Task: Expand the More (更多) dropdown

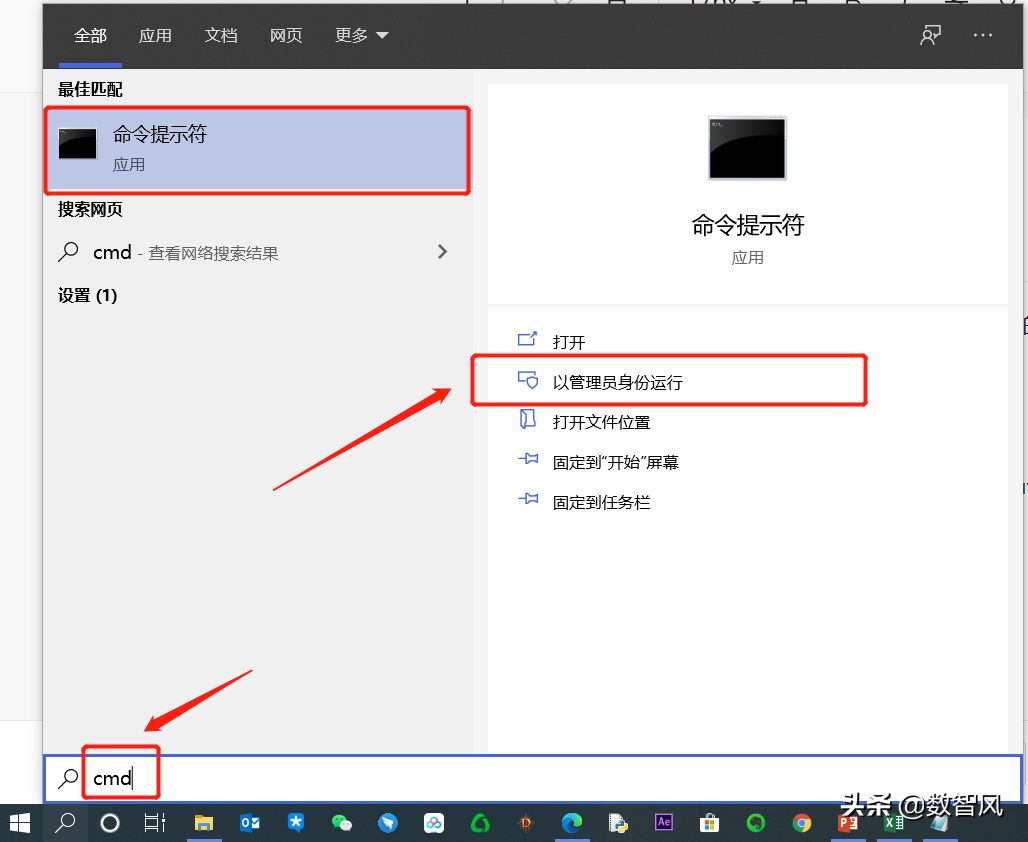Action: [361, 36]
